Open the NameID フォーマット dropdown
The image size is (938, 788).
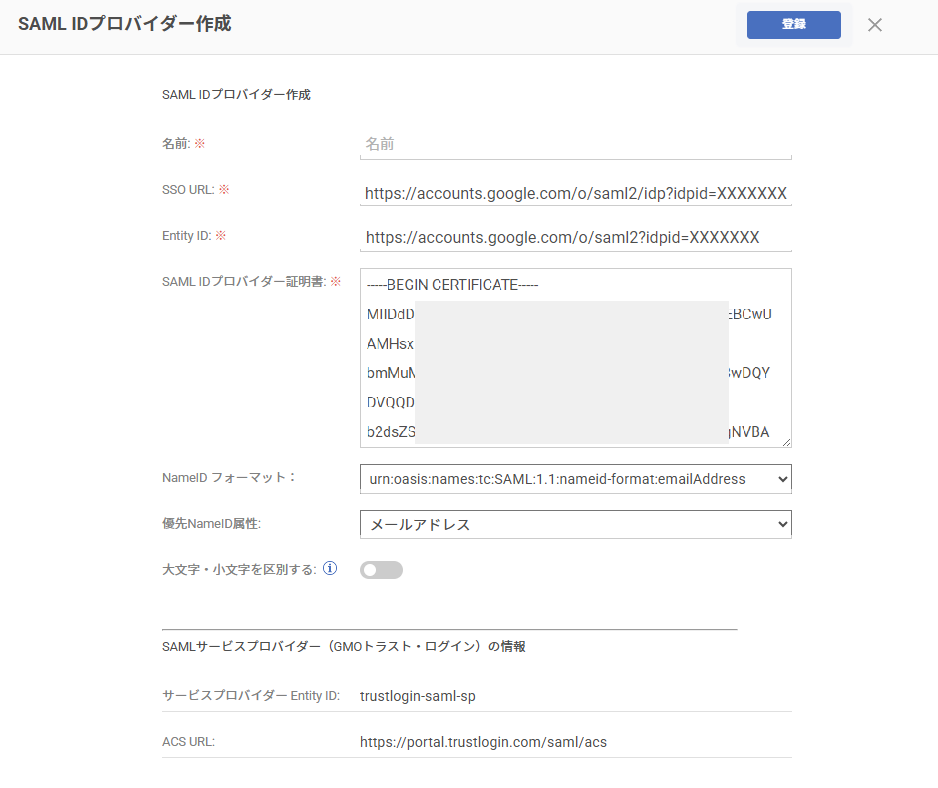click(575, 479)
